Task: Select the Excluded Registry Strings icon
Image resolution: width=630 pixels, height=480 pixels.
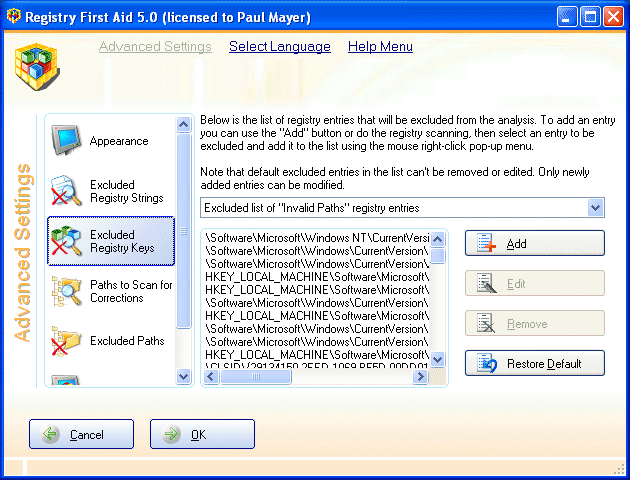Action: pyautogui.click(x=68, y=191)
